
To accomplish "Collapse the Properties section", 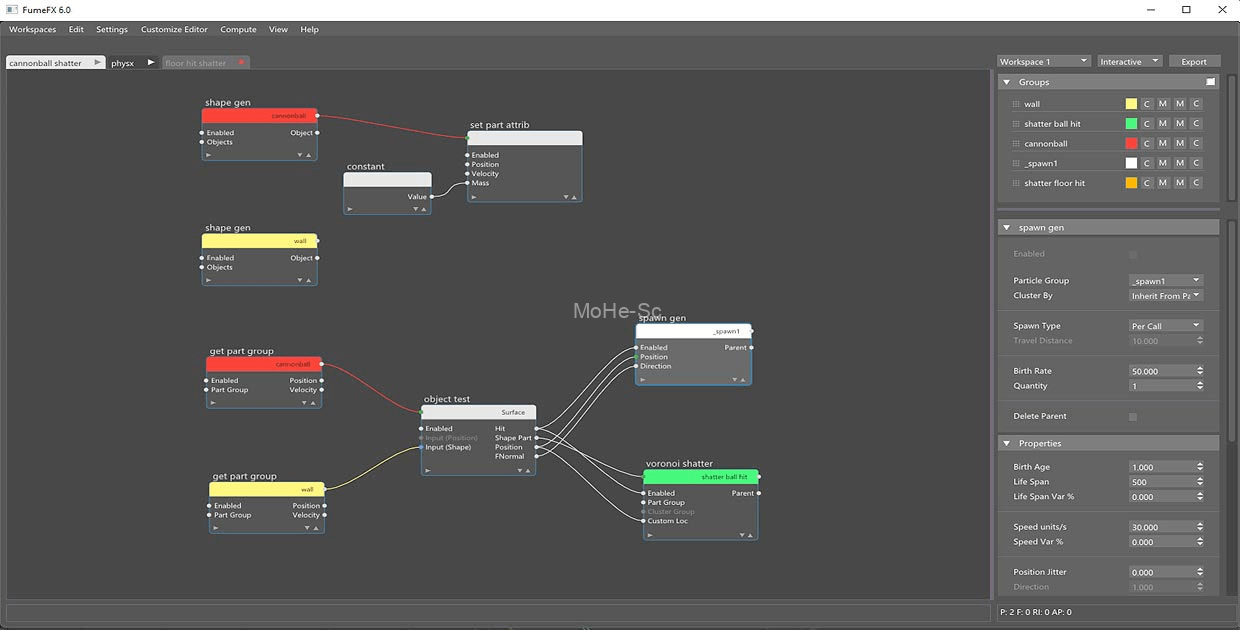I will tap(1006, 443).
